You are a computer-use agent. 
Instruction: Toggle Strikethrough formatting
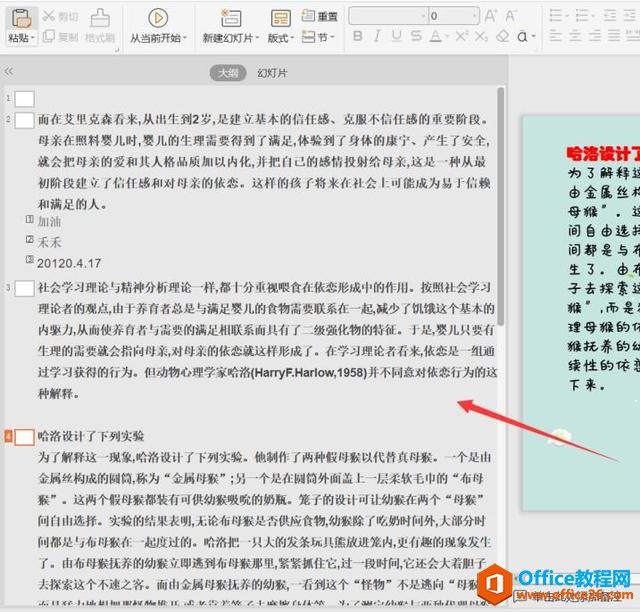416,36
